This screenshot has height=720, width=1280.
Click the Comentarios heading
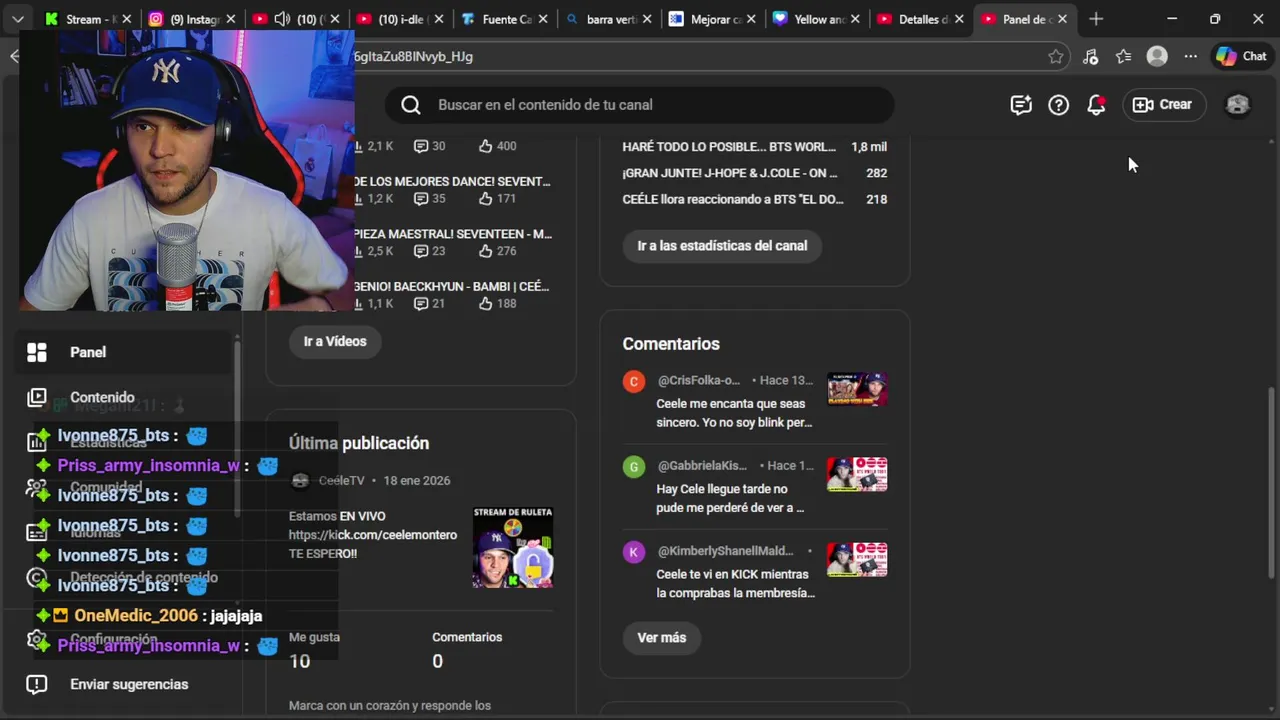click(x=671, y=344)
